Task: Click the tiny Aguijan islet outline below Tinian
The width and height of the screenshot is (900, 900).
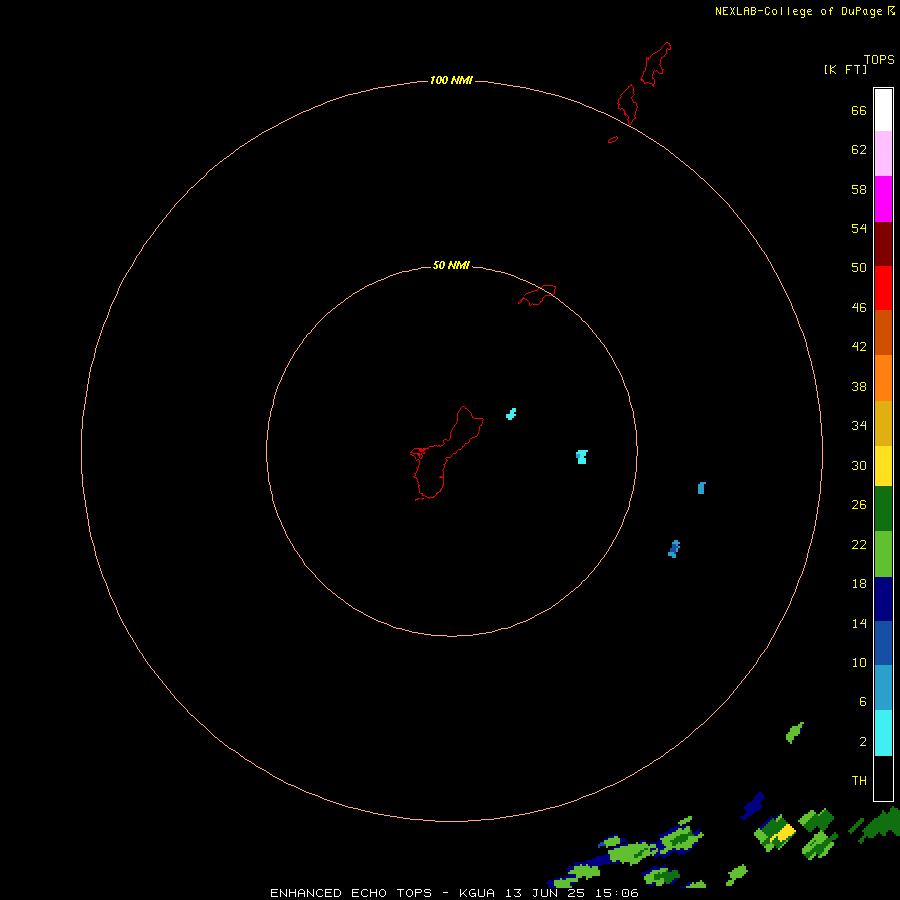Action: [613, 139]
